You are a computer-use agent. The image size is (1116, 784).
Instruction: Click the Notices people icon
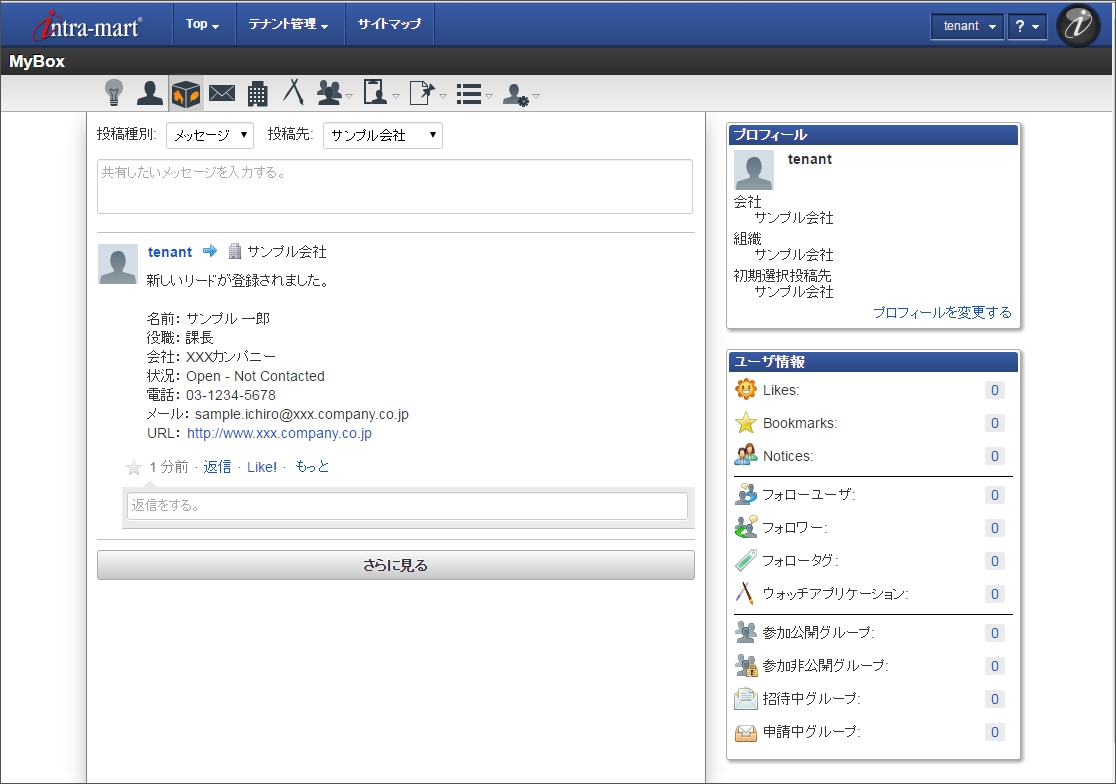pyautogui.click(x=746, y=455)
